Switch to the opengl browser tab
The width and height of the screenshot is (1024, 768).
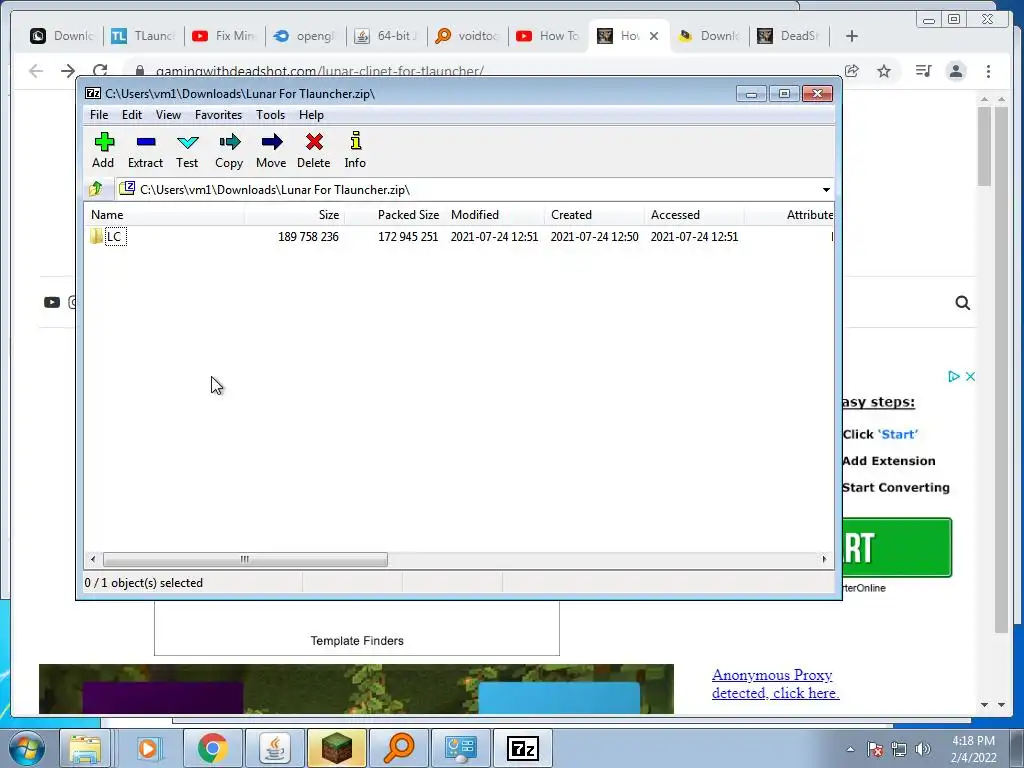305,36
